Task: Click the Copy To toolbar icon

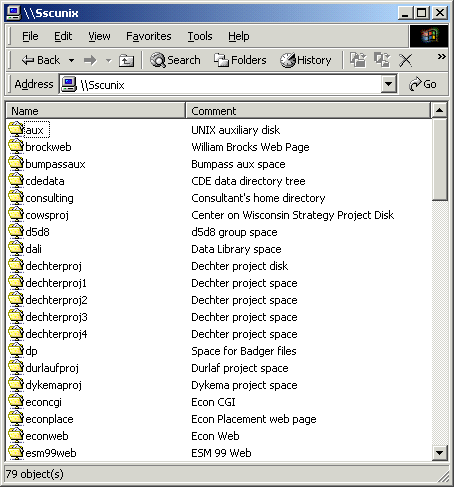Action: coord(382,60)
